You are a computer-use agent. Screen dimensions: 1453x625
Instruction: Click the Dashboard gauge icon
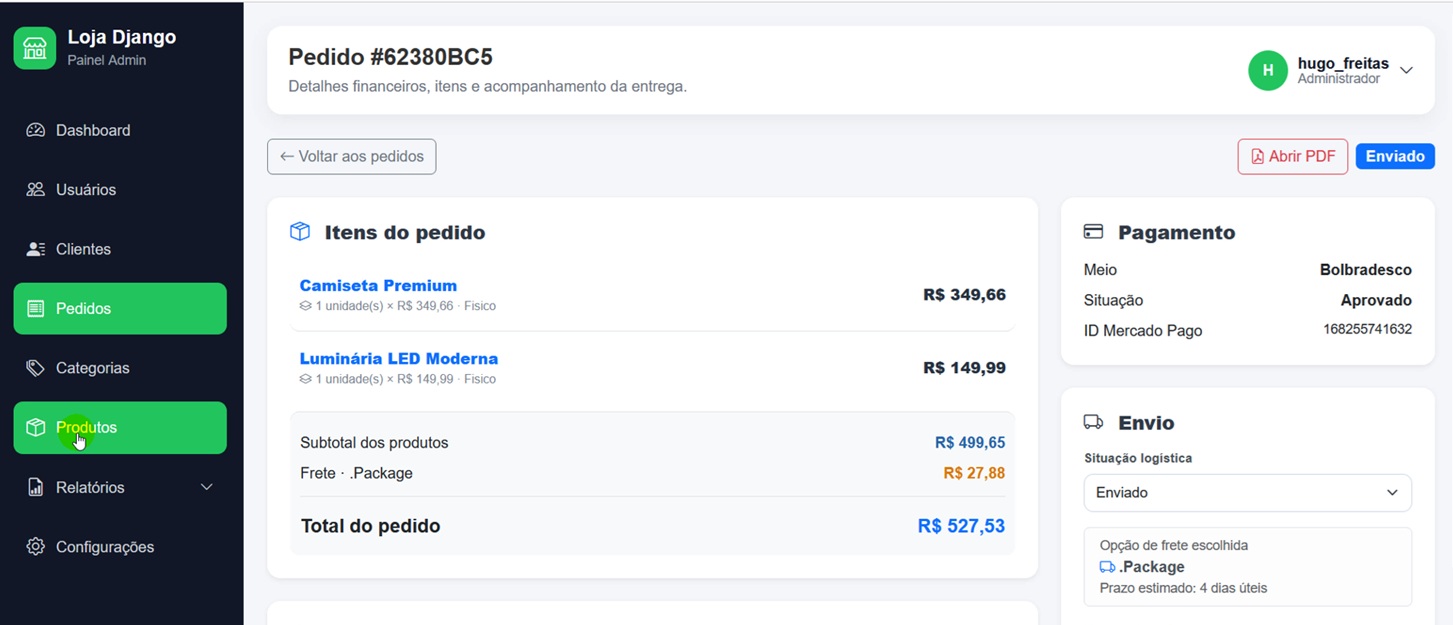tap(36, 130)
